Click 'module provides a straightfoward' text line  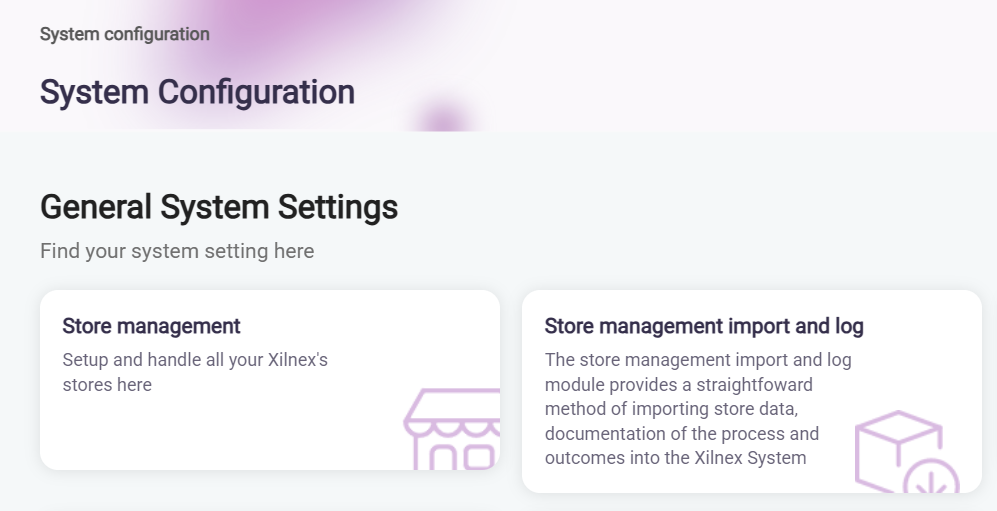coord(679,384)
